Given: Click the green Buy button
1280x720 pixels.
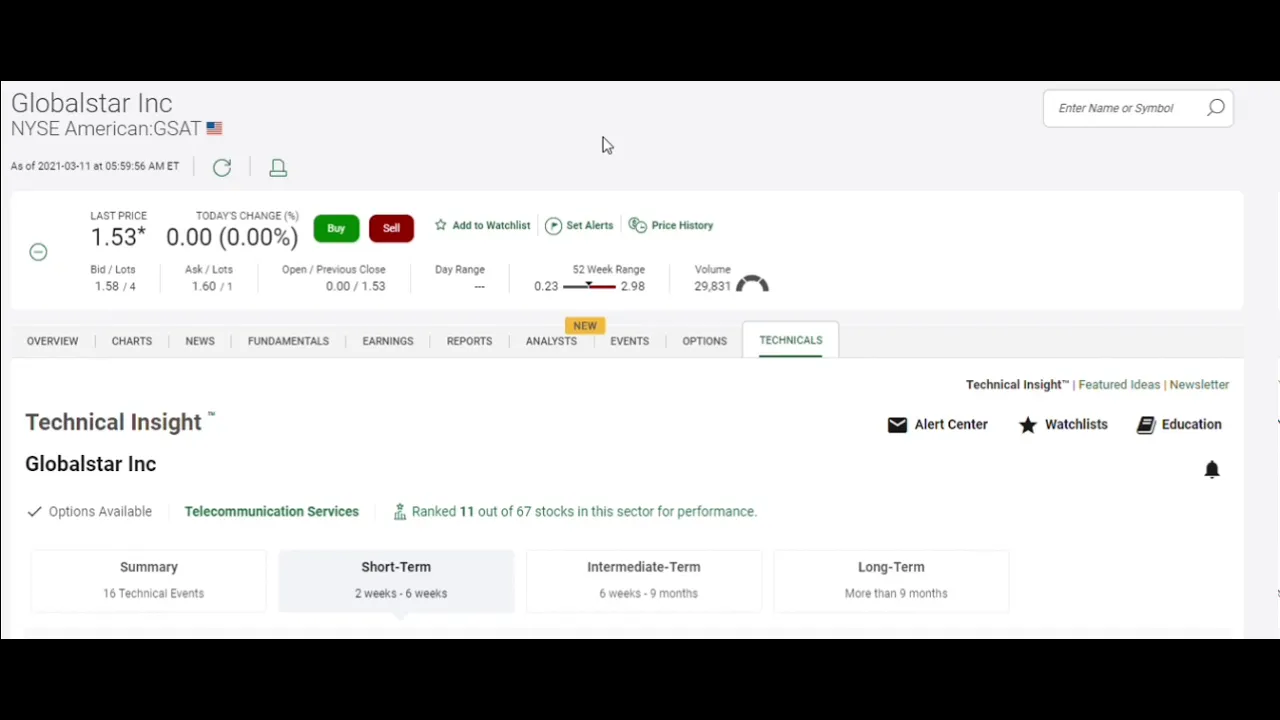Looking at the screenshot, I should tap(336, 228).
